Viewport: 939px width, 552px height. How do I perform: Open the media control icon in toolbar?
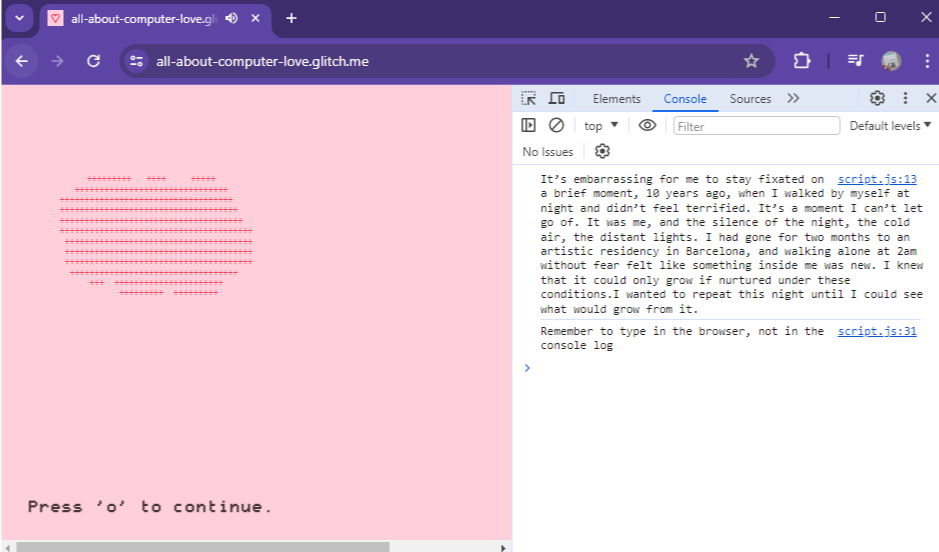(855, 61)
